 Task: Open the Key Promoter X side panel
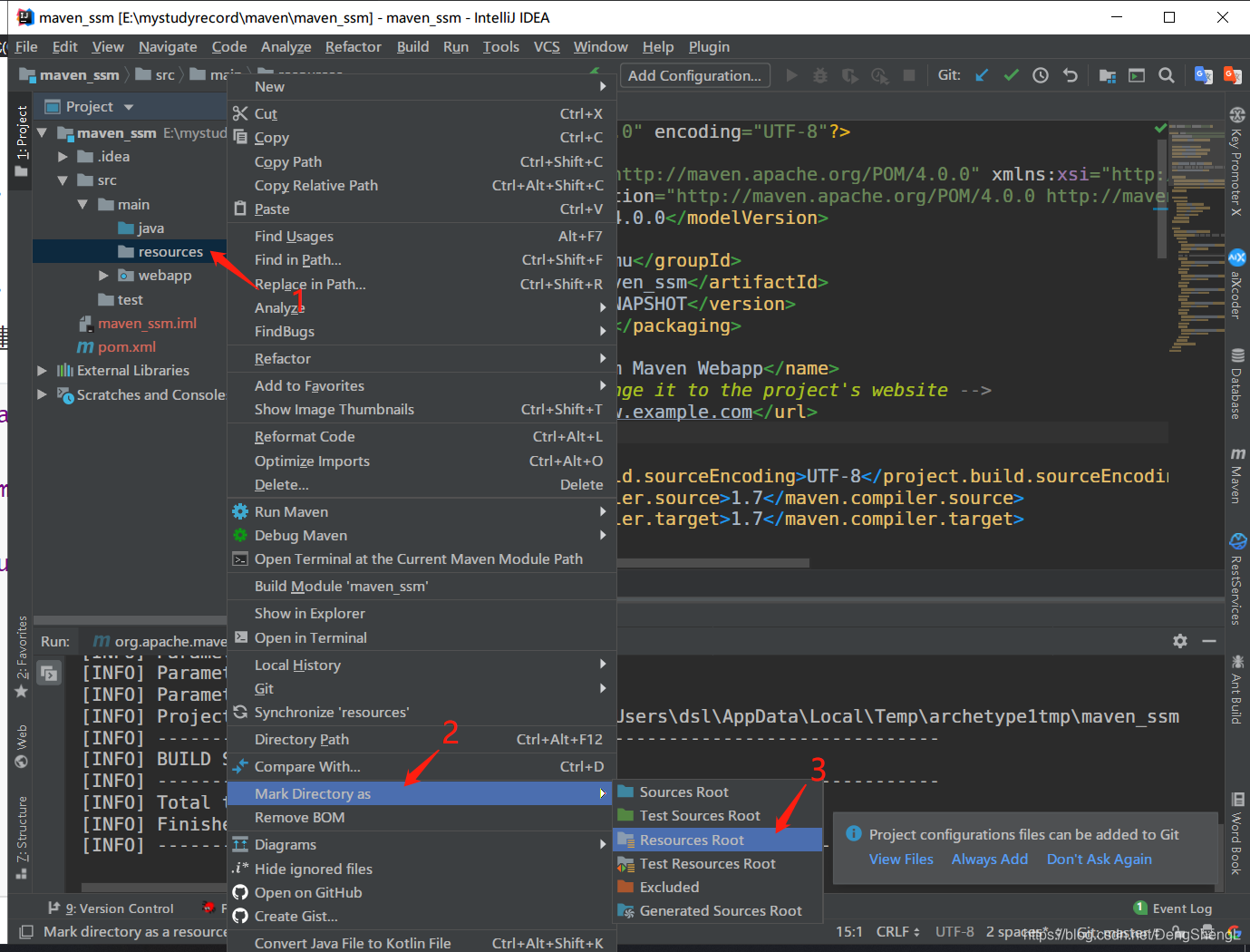tap(1237, 161)
